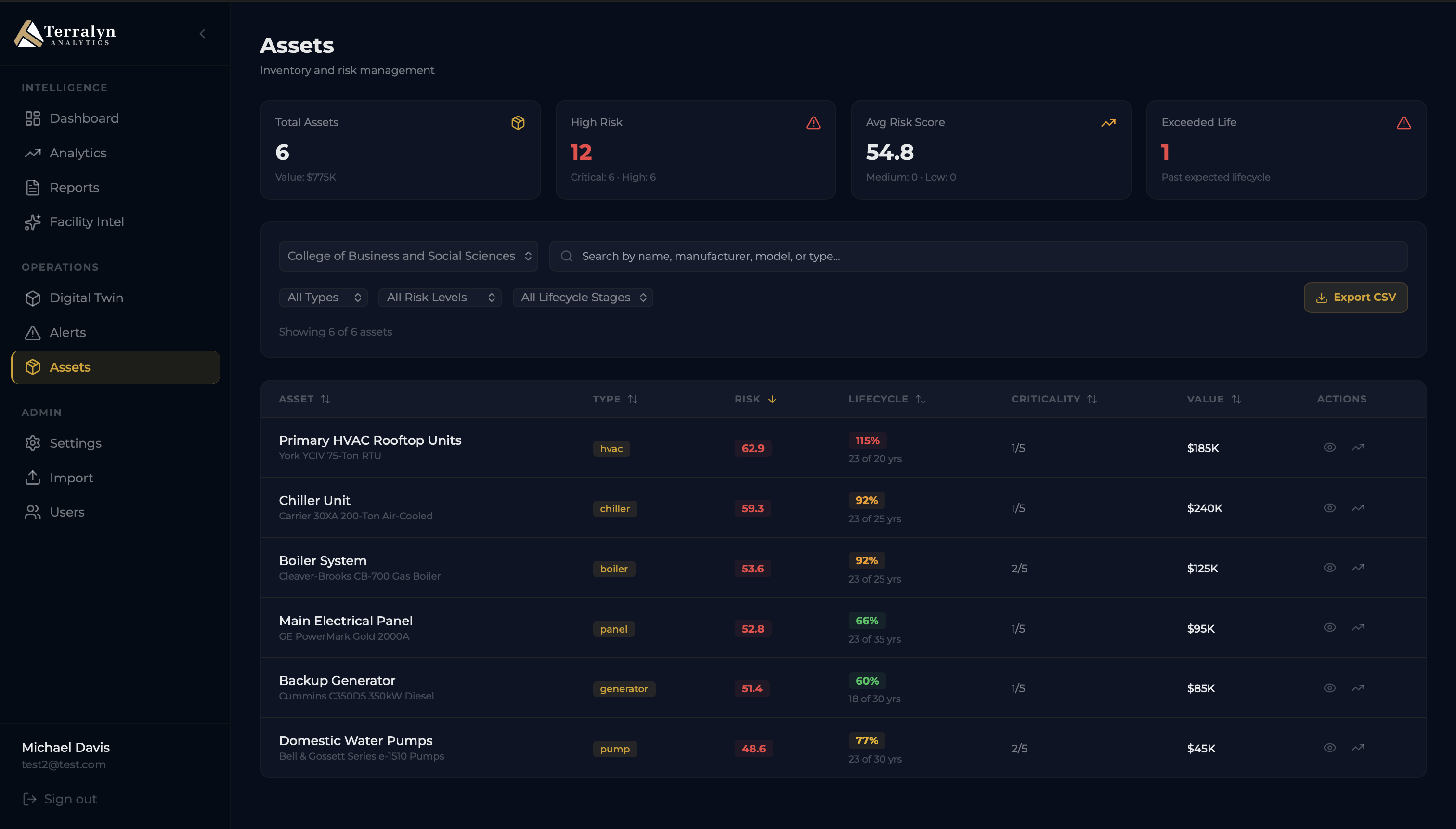The image size is (1456, 829).
Task: Export the asset list as CSV
Action: coord(1355,297)
